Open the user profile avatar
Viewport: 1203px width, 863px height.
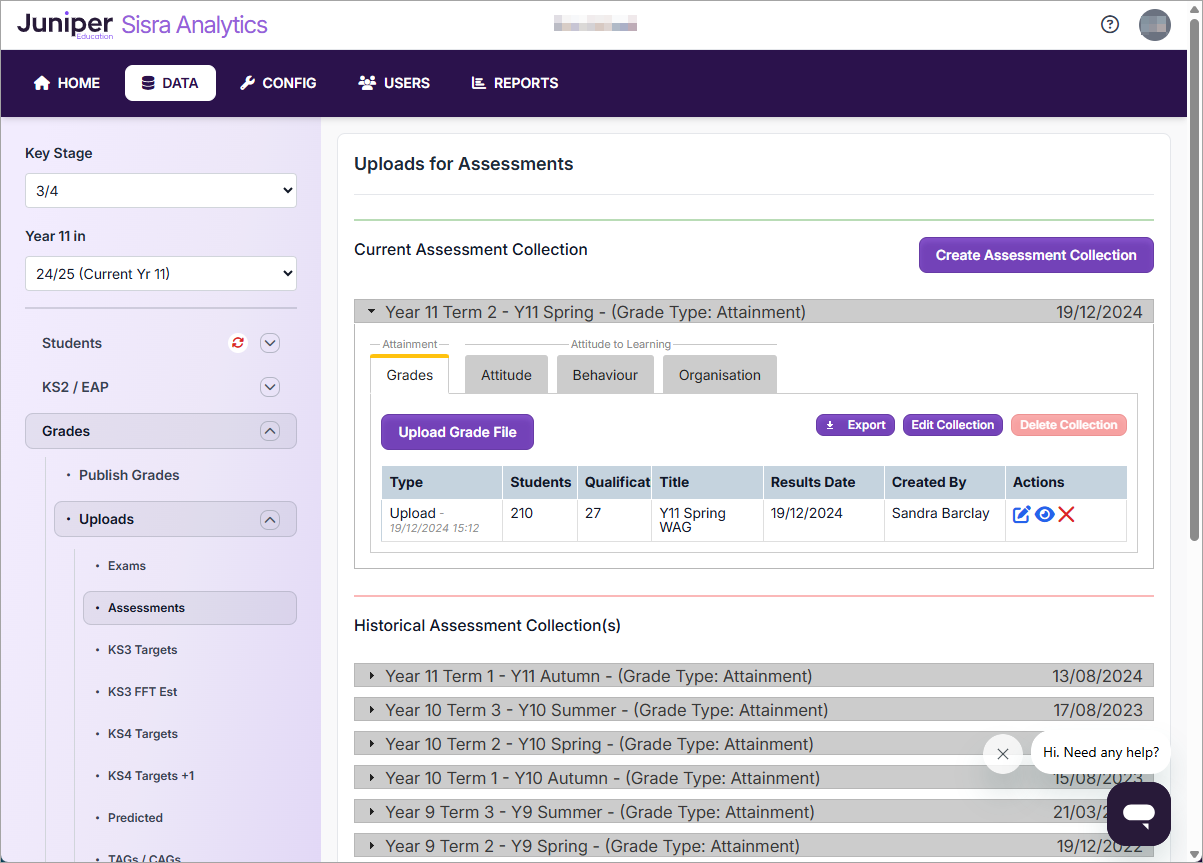(1154, 25)
